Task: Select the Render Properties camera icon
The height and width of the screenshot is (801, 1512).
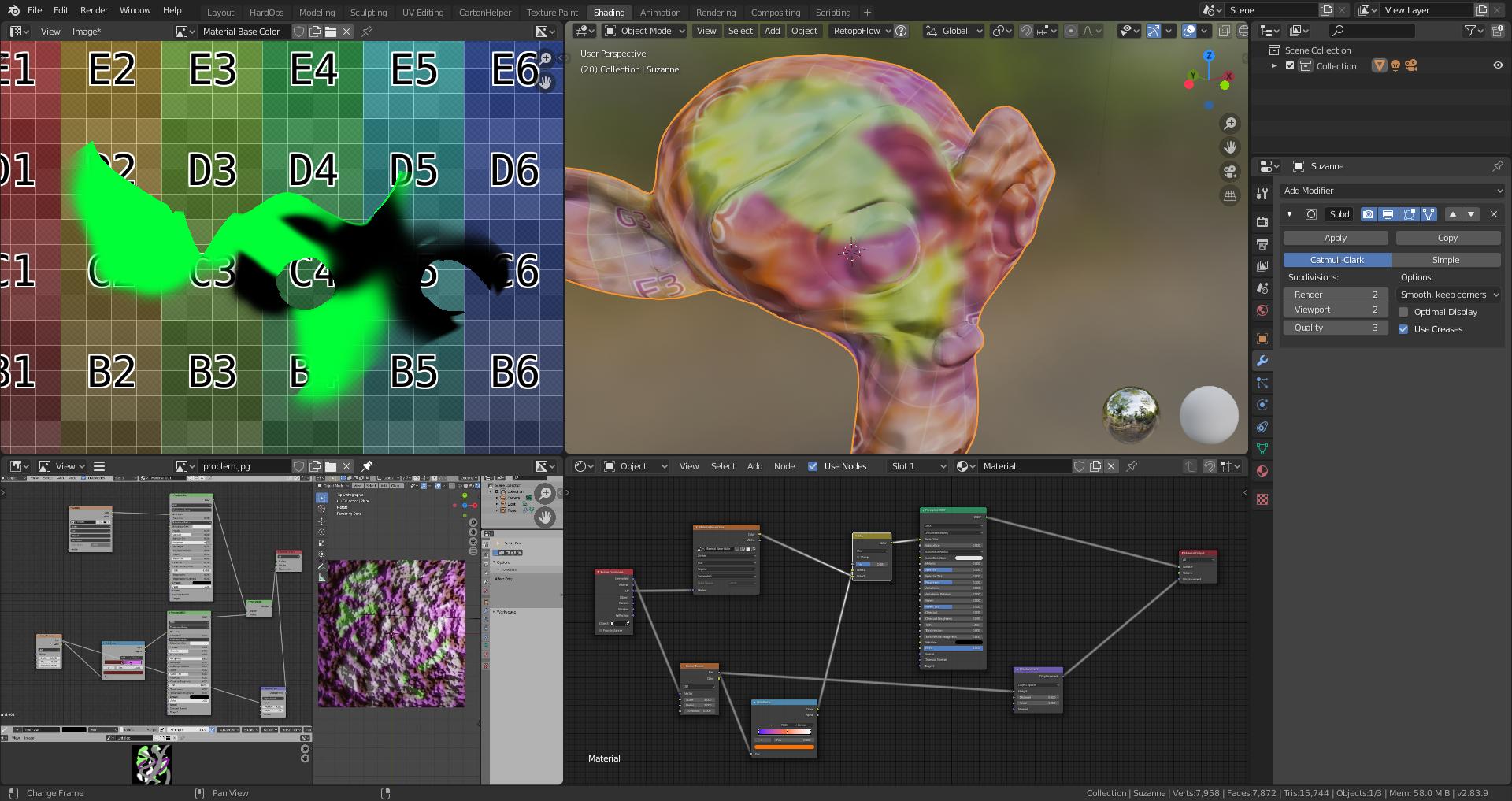Action: pos(1262,222)
